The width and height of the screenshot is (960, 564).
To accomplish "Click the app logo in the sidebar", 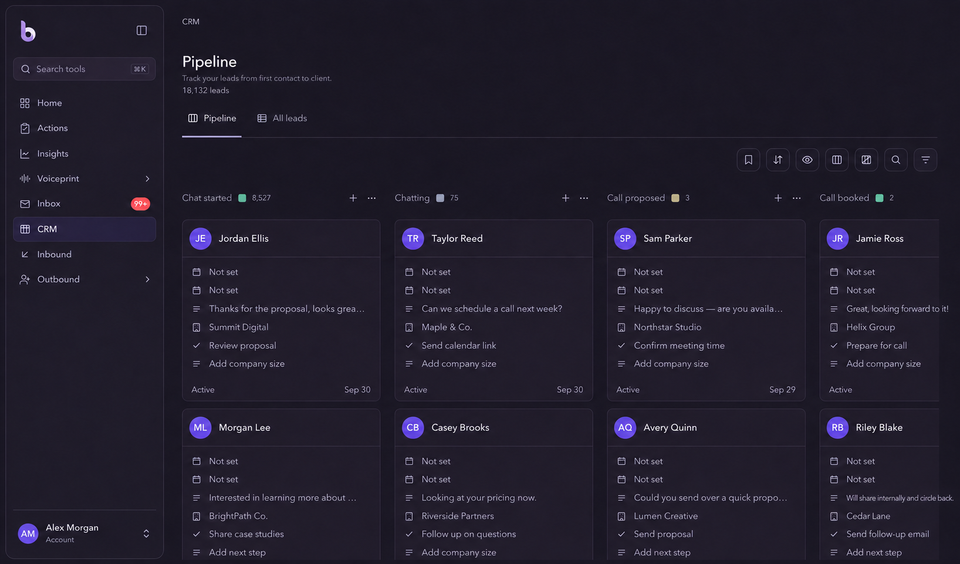I will pos(28,31).
